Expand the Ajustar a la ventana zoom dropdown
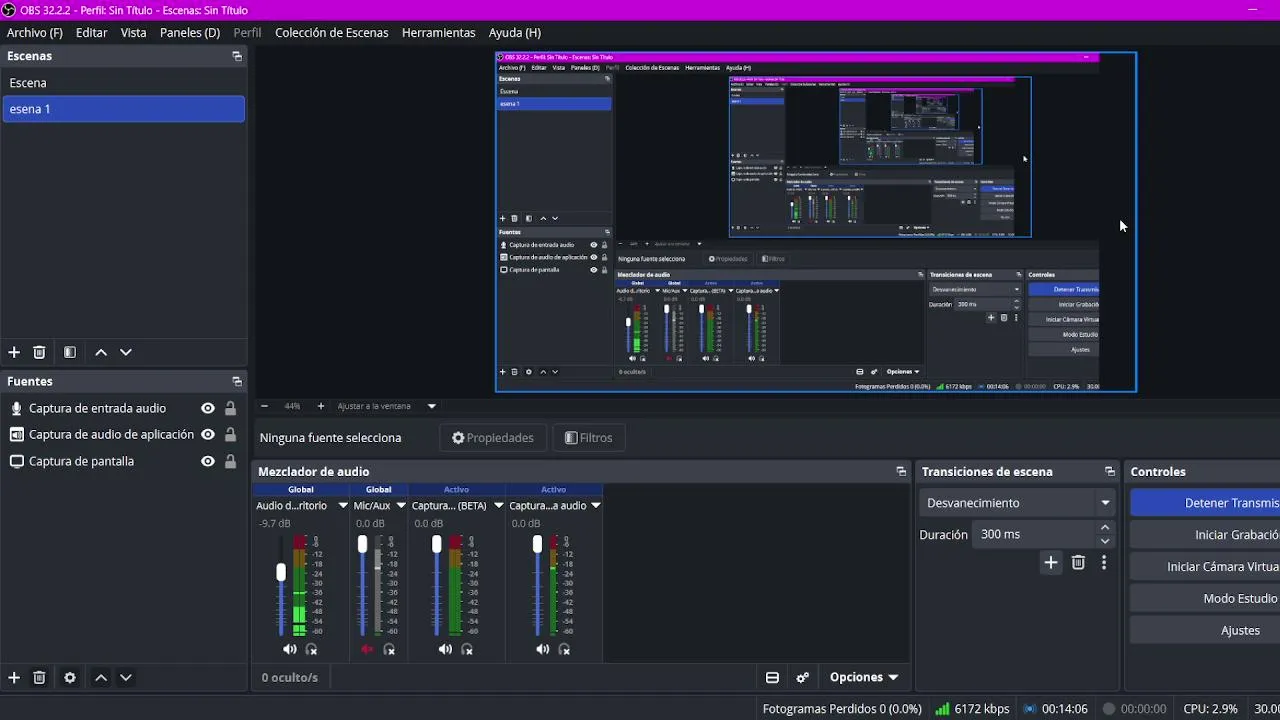The image size is (1280, 720). [x=432, y=406]
